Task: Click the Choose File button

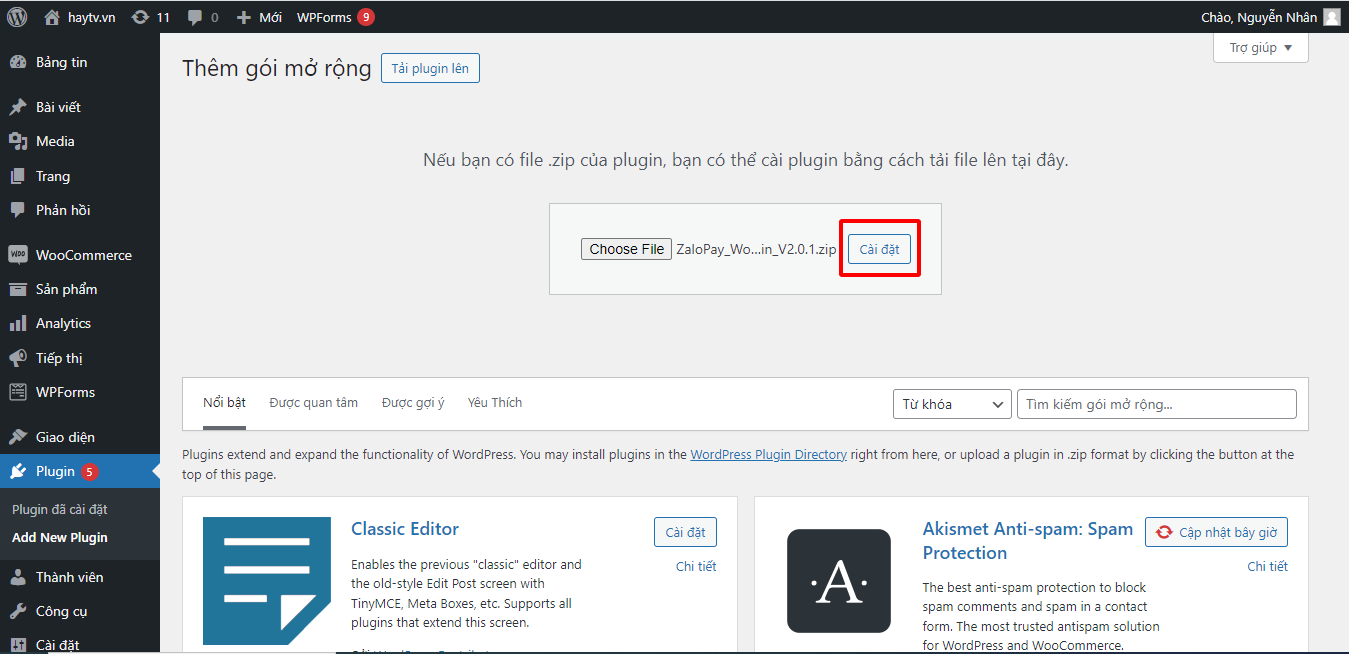Action: [x=627, y=249]
